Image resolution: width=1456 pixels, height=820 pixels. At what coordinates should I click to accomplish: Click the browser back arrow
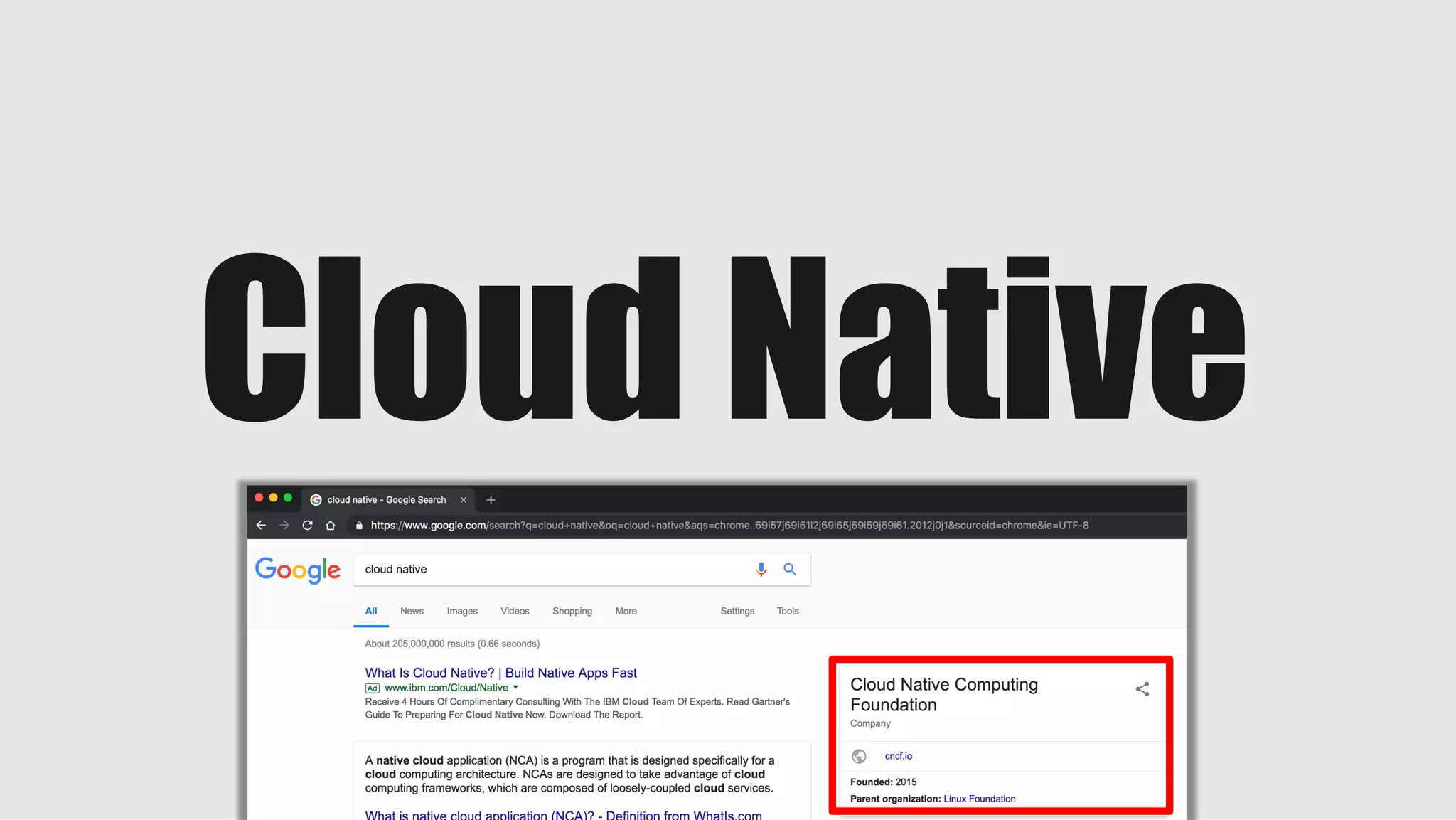click(261, 525)
